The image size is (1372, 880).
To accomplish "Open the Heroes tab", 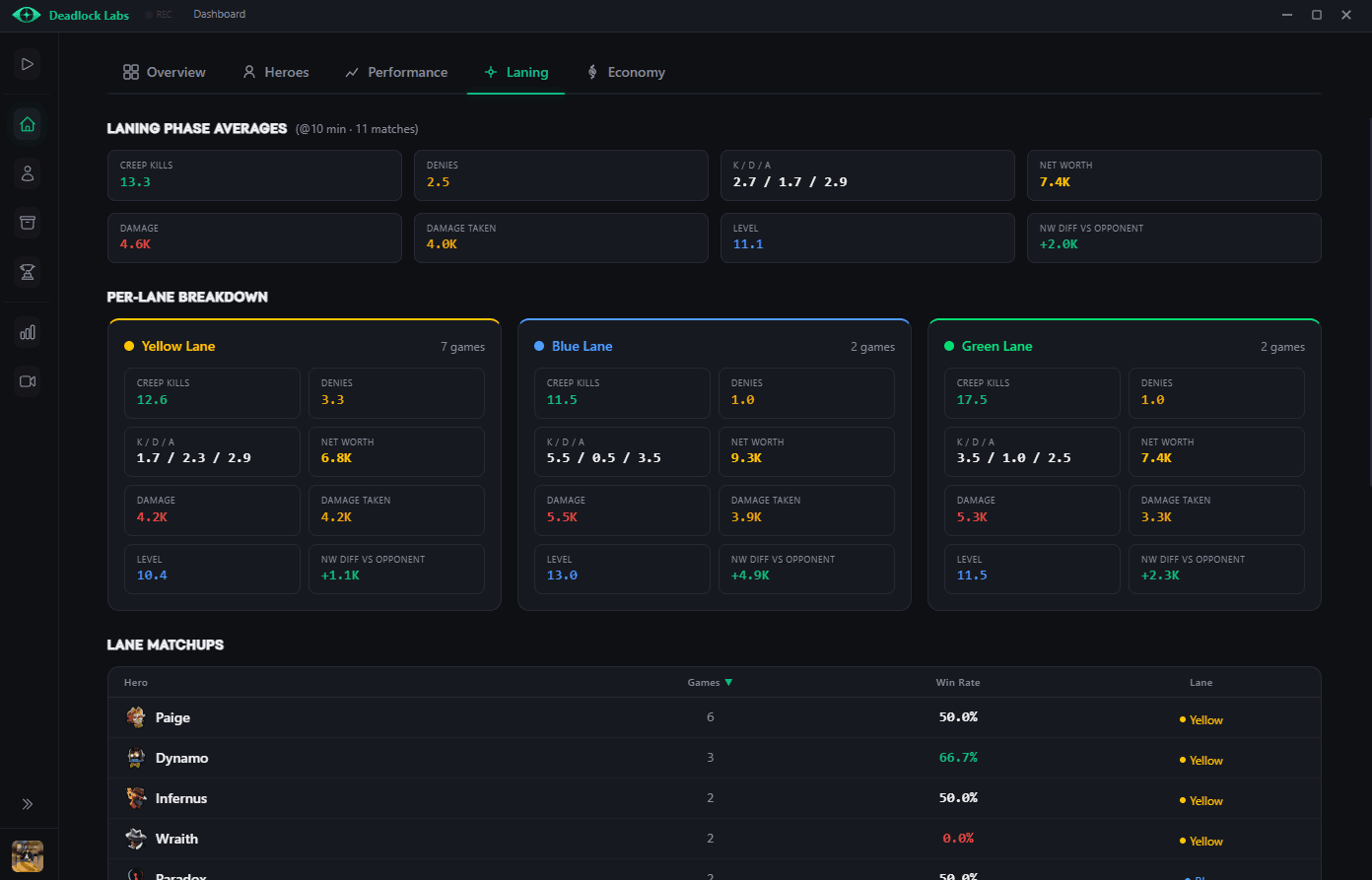I will click(x=276, y=72).
